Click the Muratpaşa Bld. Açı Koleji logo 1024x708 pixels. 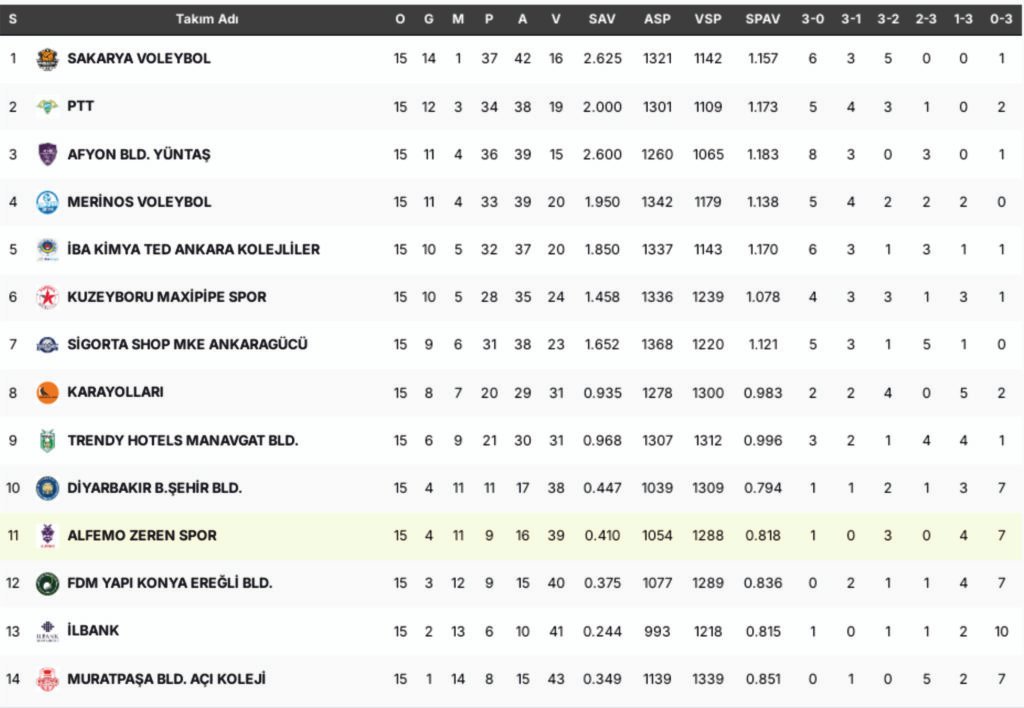[47, 679]
